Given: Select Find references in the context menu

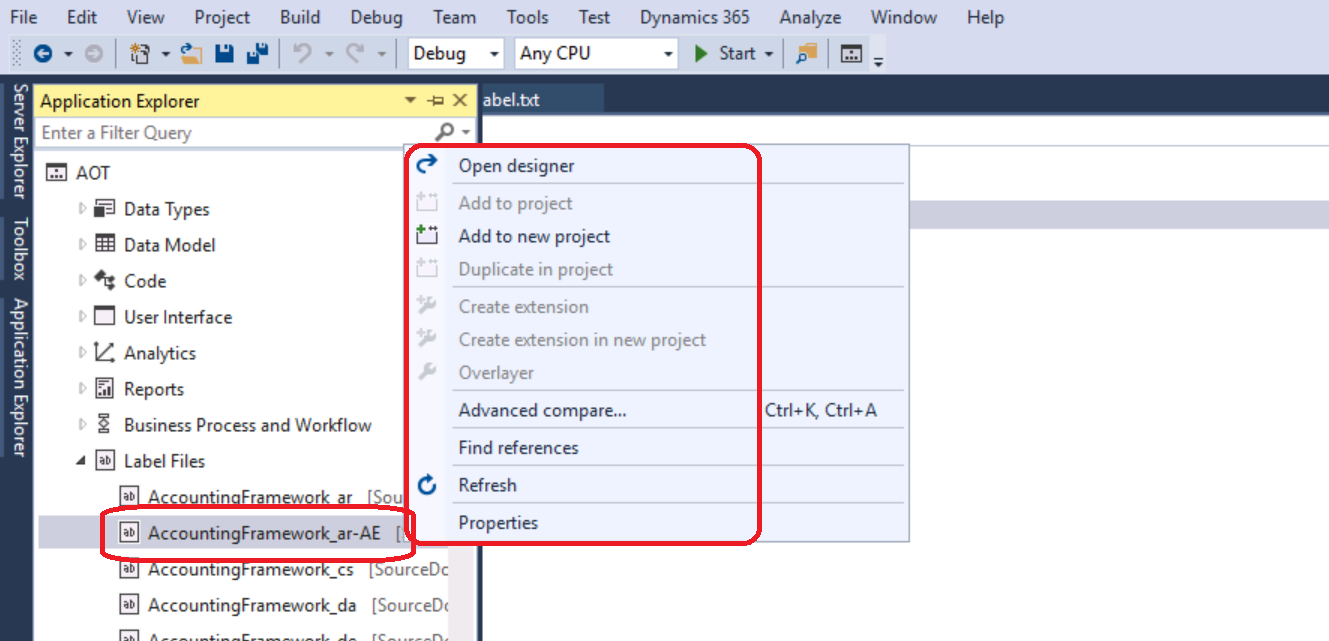Looking at the screenshot, I should point(518,447).
